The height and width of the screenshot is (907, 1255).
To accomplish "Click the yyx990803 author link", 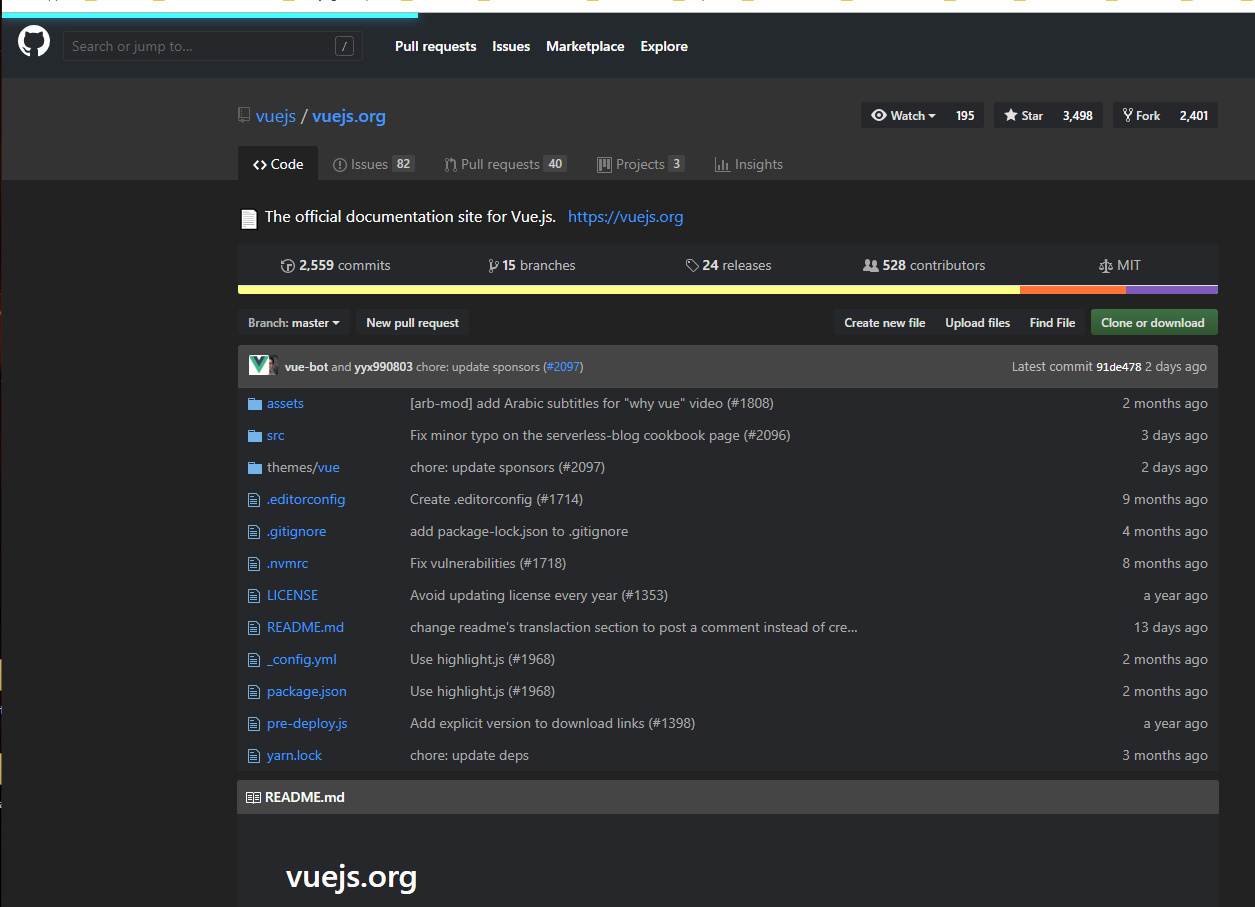I will [x=383, y=367].
